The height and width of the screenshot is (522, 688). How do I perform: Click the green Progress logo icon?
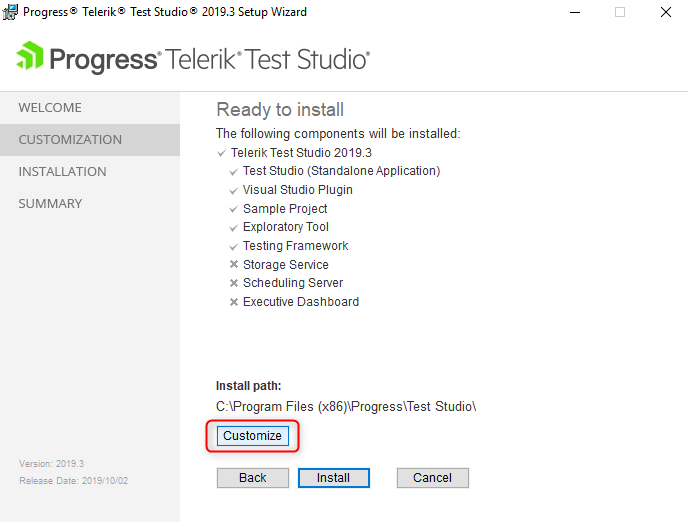tap(30, 55)
